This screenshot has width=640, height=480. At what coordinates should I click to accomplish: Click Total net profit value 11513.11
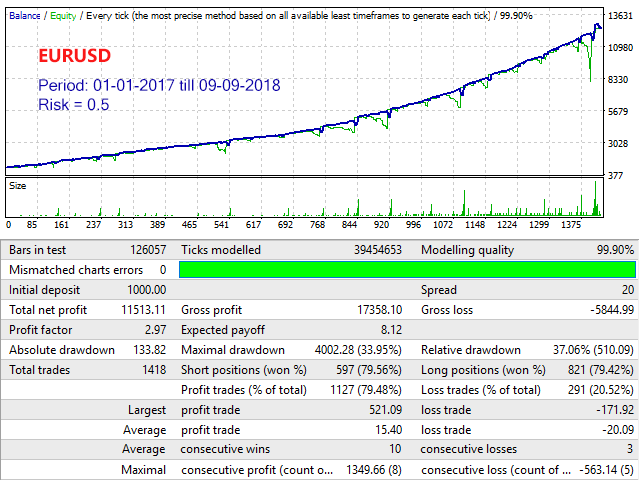[x=143, y=310]
